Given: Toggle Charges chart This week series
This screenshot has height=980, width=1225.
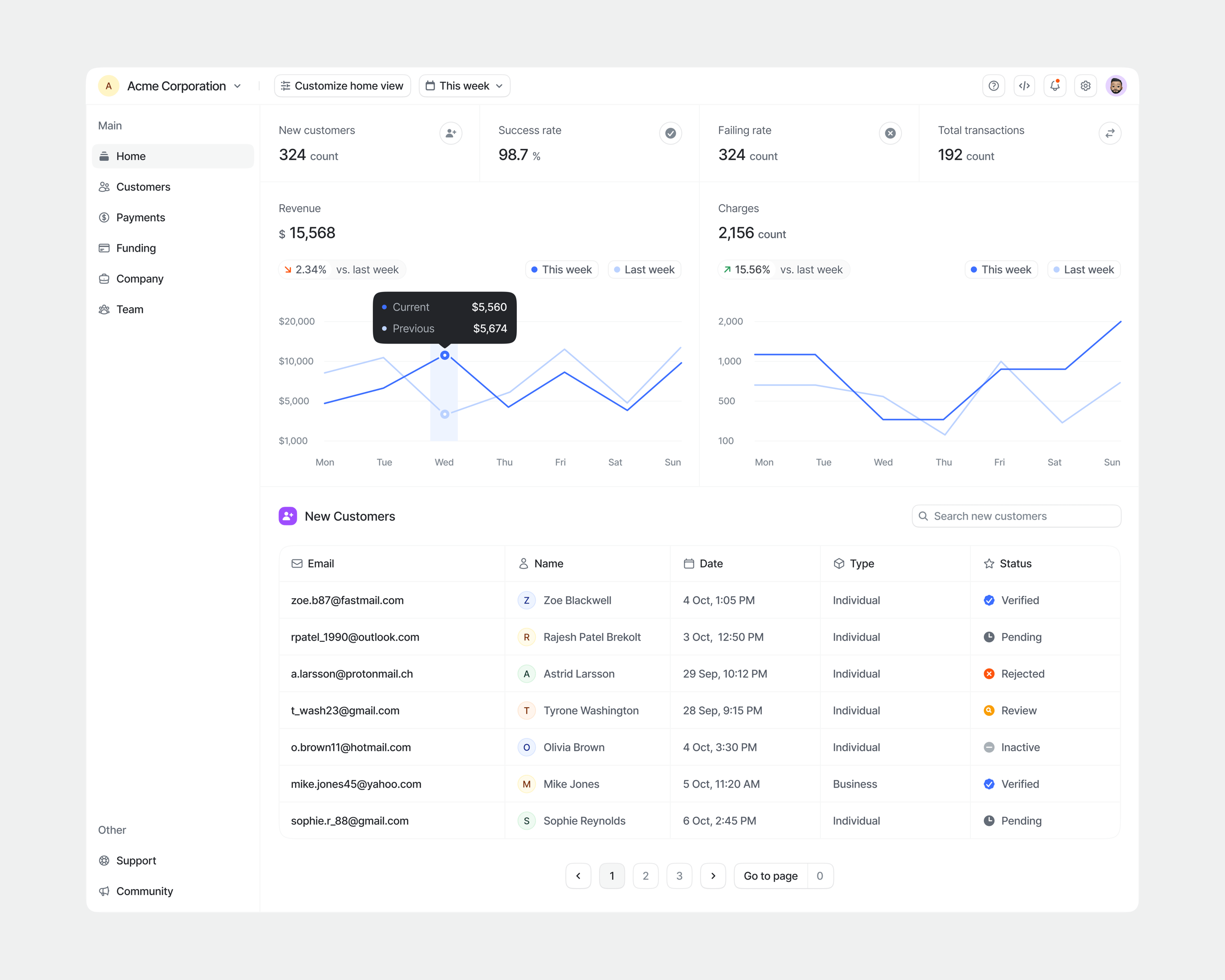Looking at the screenshot, I should pos(1001,269).
